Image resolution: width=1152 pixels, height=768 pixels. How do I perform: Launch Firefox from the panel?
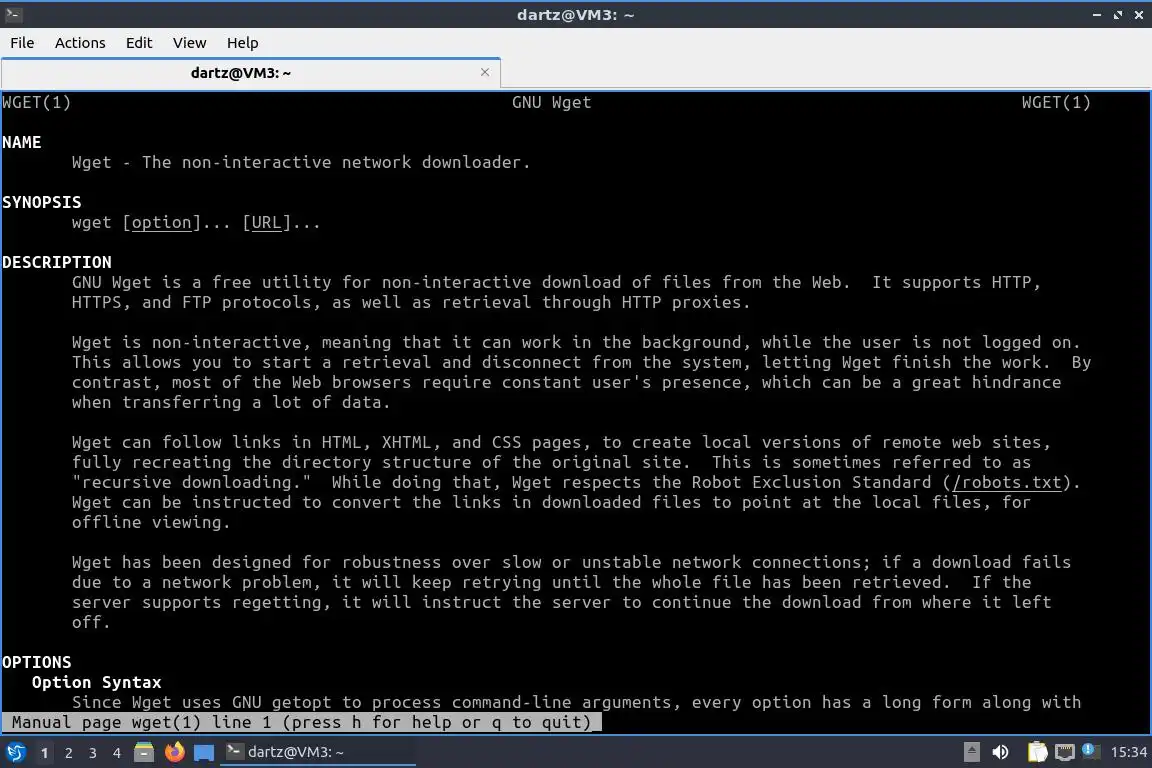pyautogui.click(x=174, y=753)
